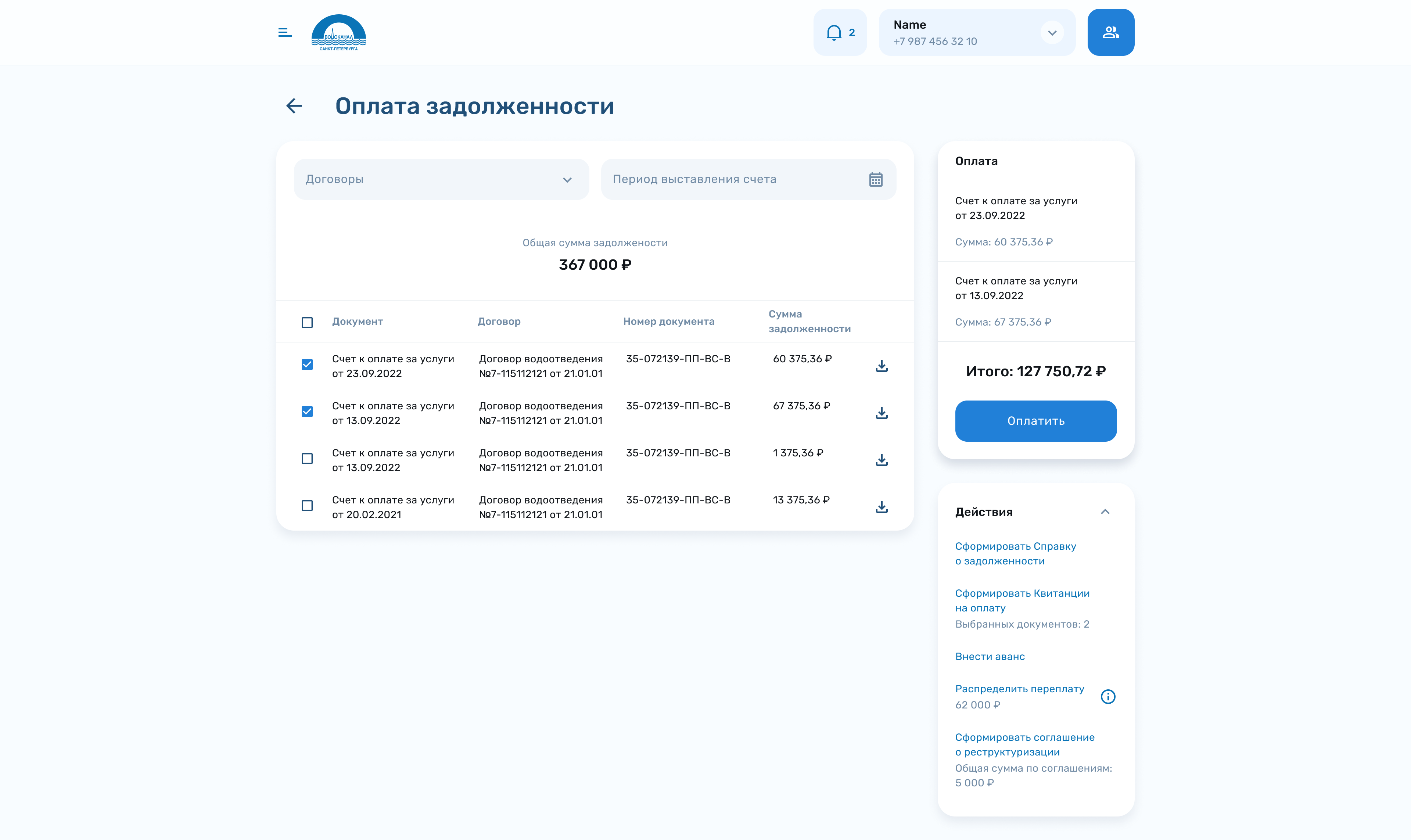Open notifications bell with 2 alerts
The width and height of the screenshot is (1411, 840).
(839, 32)
